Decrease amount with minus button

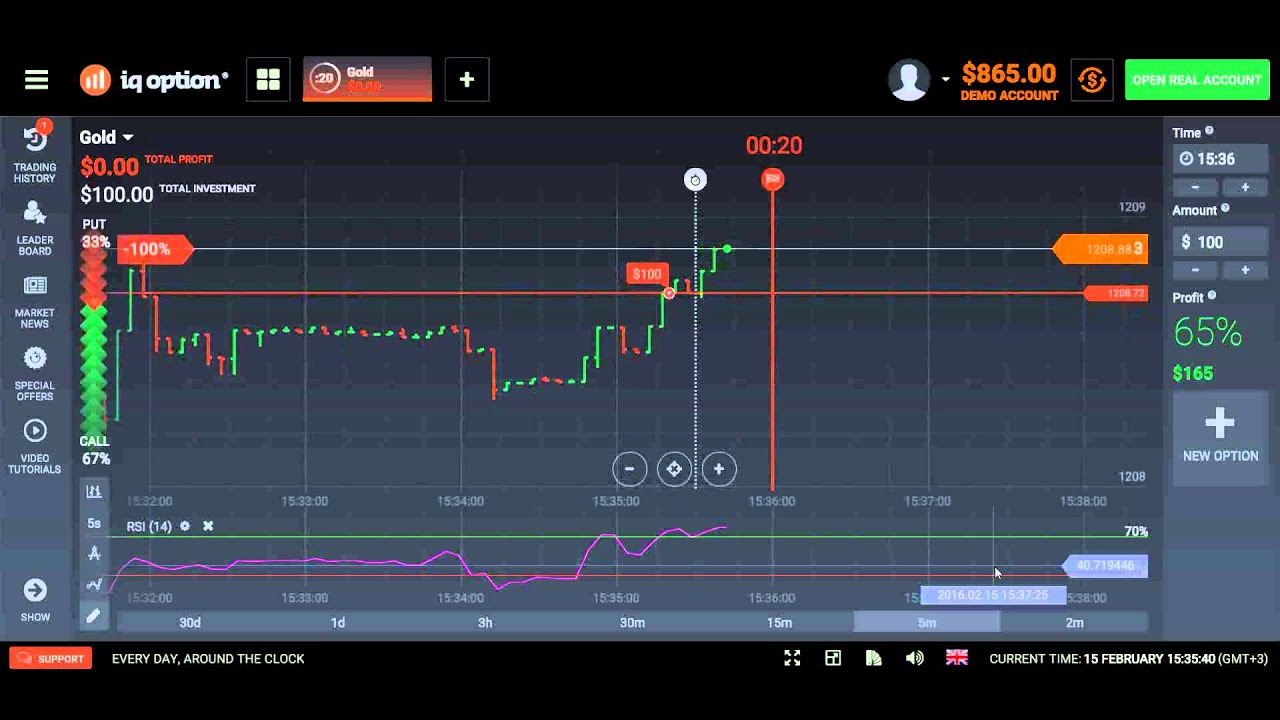[x=1196, y=270]
